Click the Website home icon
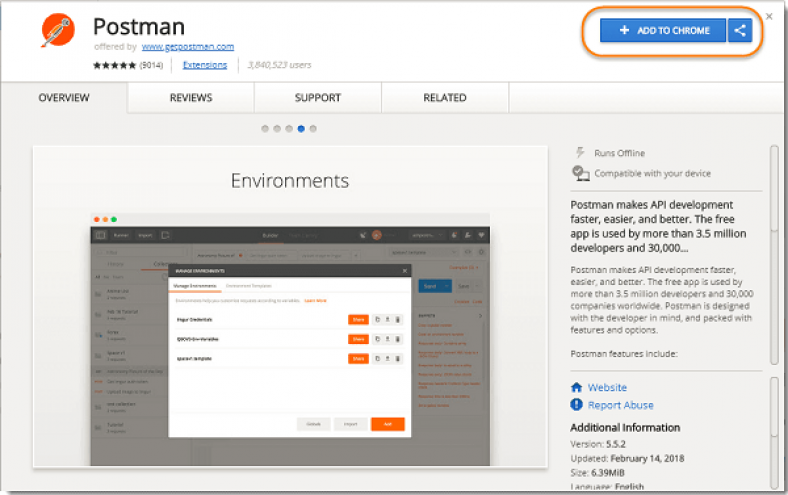 click(576, 387)
